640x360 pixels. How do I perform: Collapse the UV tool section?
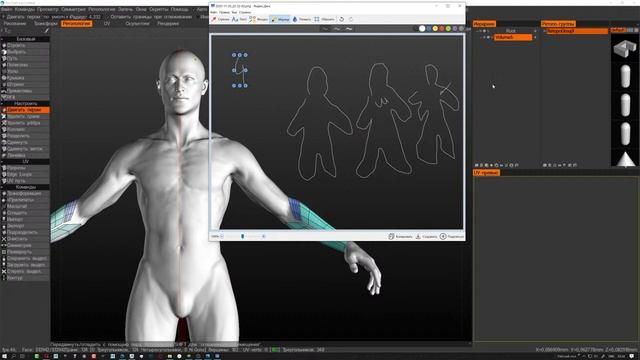pyautogui.click(x=25, y=162)
